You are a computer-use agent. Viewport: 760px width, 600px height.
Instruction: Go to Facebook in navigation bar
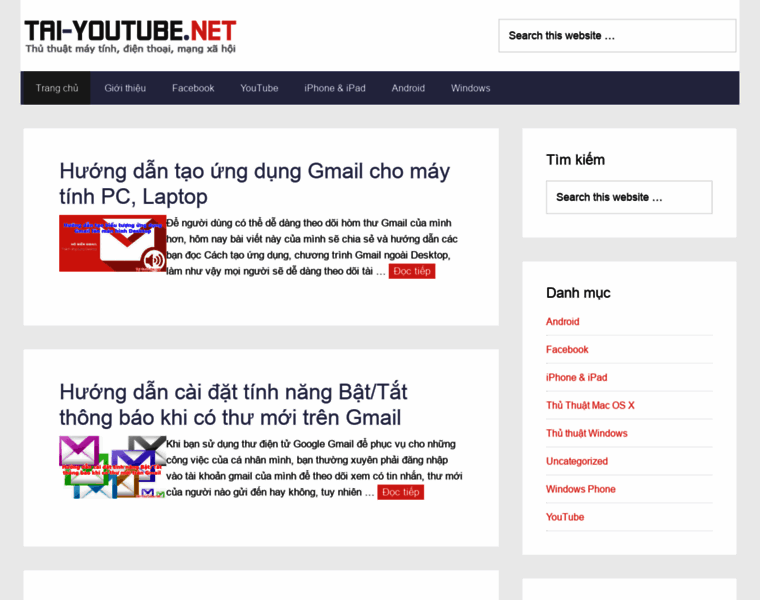click(193, 88)
